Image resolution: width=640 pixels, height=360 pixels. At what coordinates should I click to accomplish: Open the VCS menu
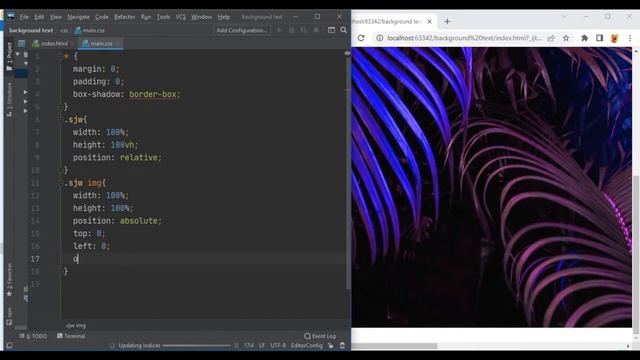(x=180, y=17)
